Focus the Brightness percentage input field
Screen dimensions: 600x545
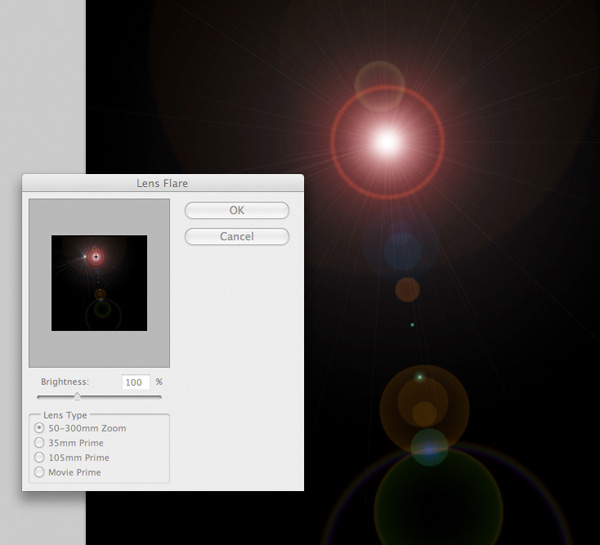click(x=135, y=382)
